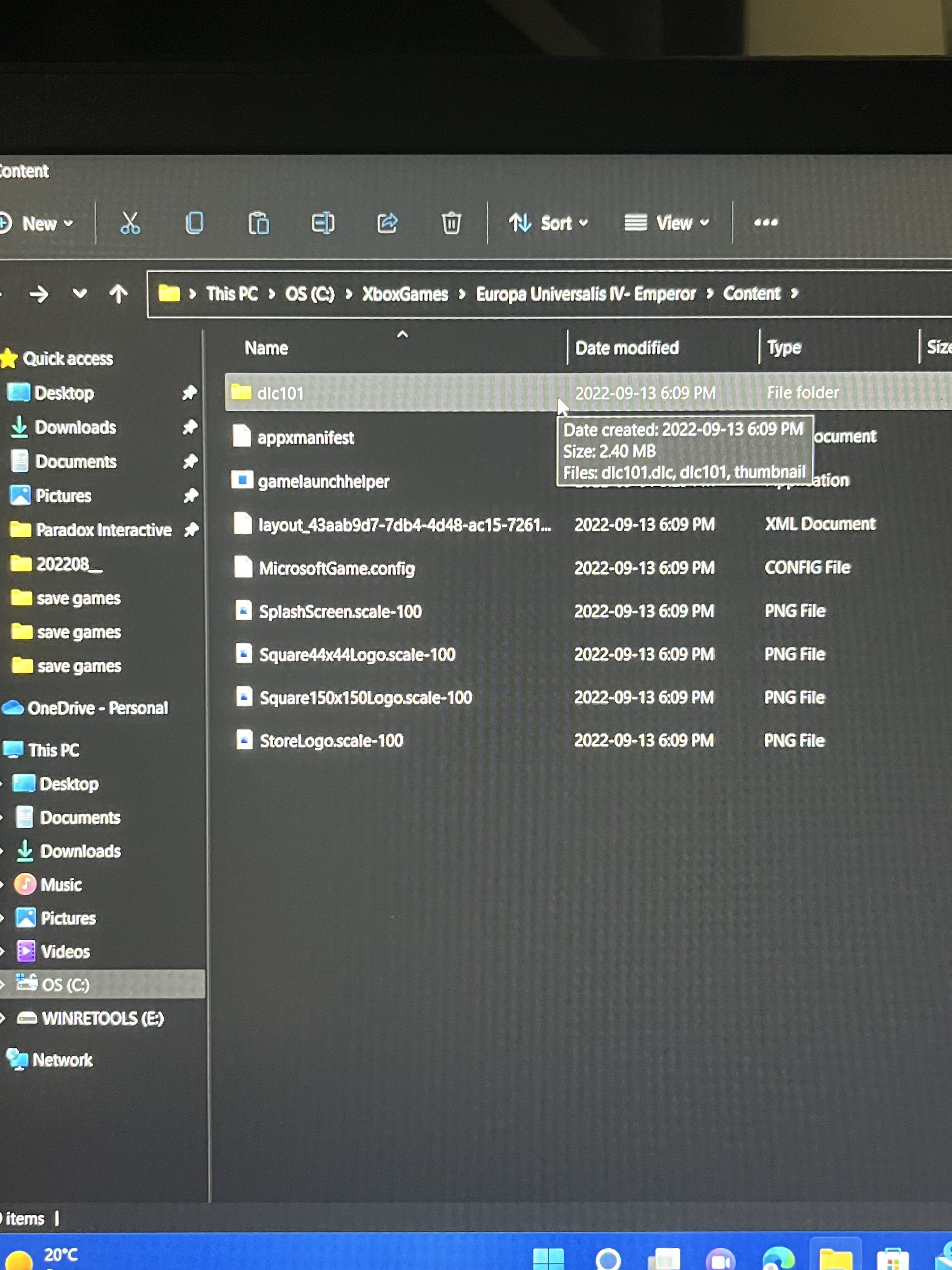Select the gamelaunchhelper application
Viewport: 952px width, 1270px height.
pos(323,481)
